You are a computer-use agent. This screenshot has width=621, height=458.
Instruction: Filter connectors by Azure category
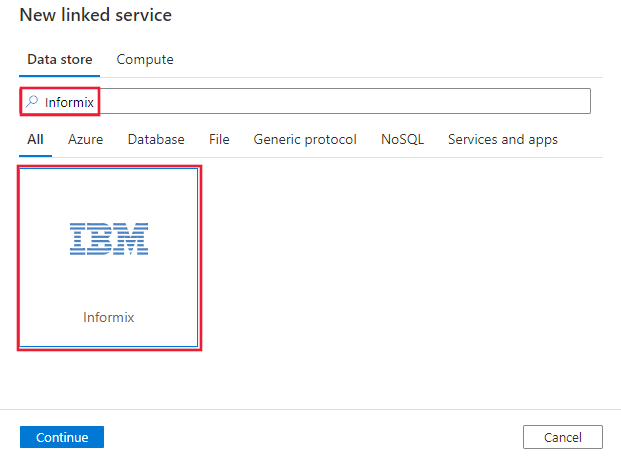85,139
